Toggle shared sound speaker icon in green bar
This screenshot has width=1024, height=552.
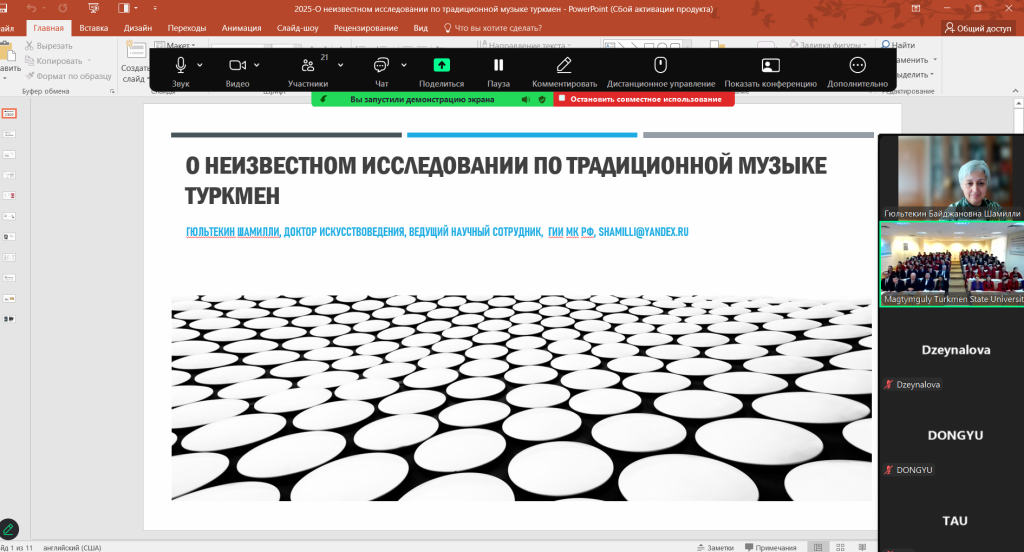526,99
